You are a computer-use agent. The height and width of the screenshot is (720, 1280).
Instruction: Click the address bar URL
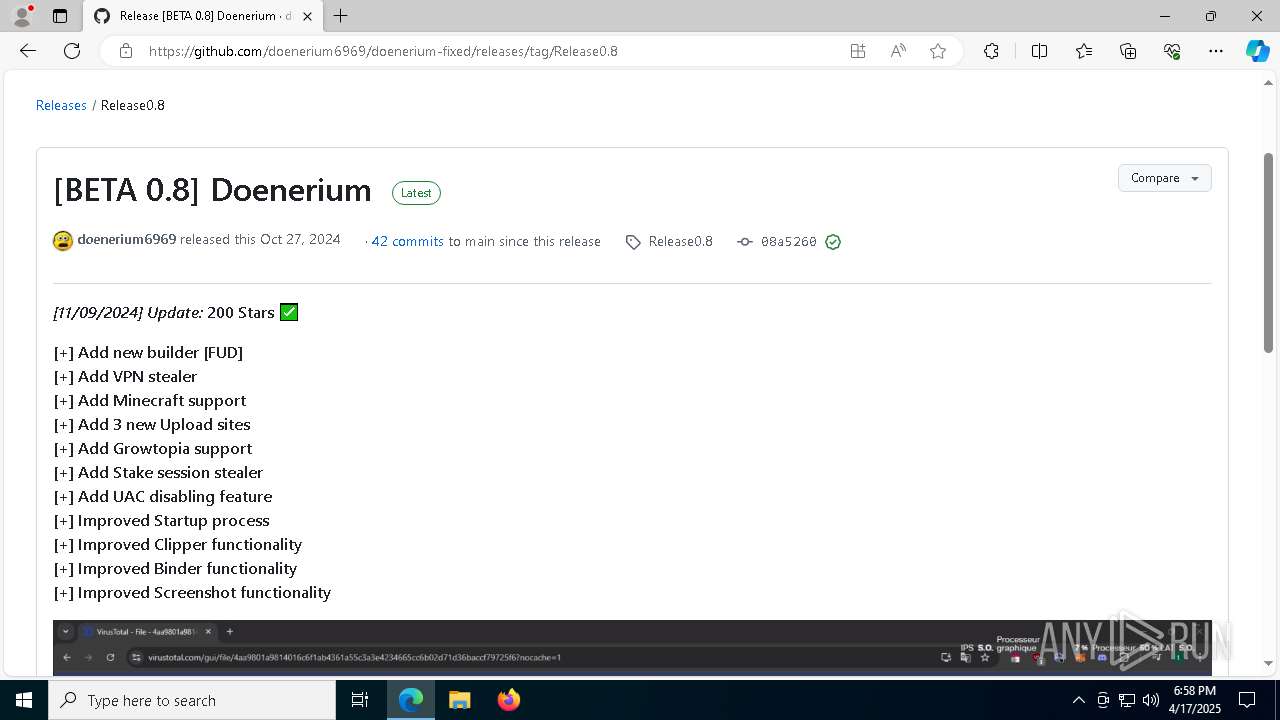point(383,51)
